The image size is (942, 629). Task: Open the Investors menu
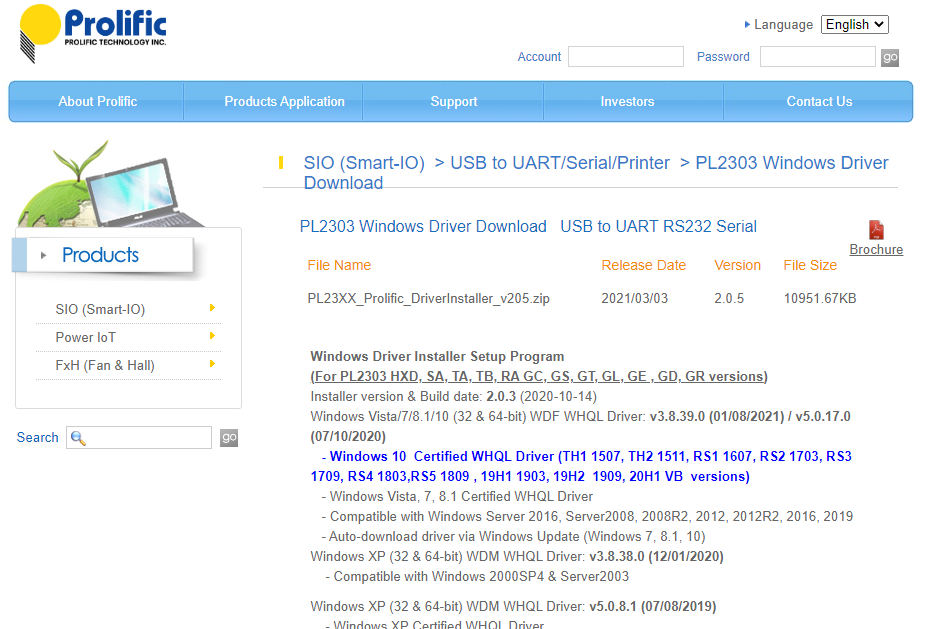627,102
